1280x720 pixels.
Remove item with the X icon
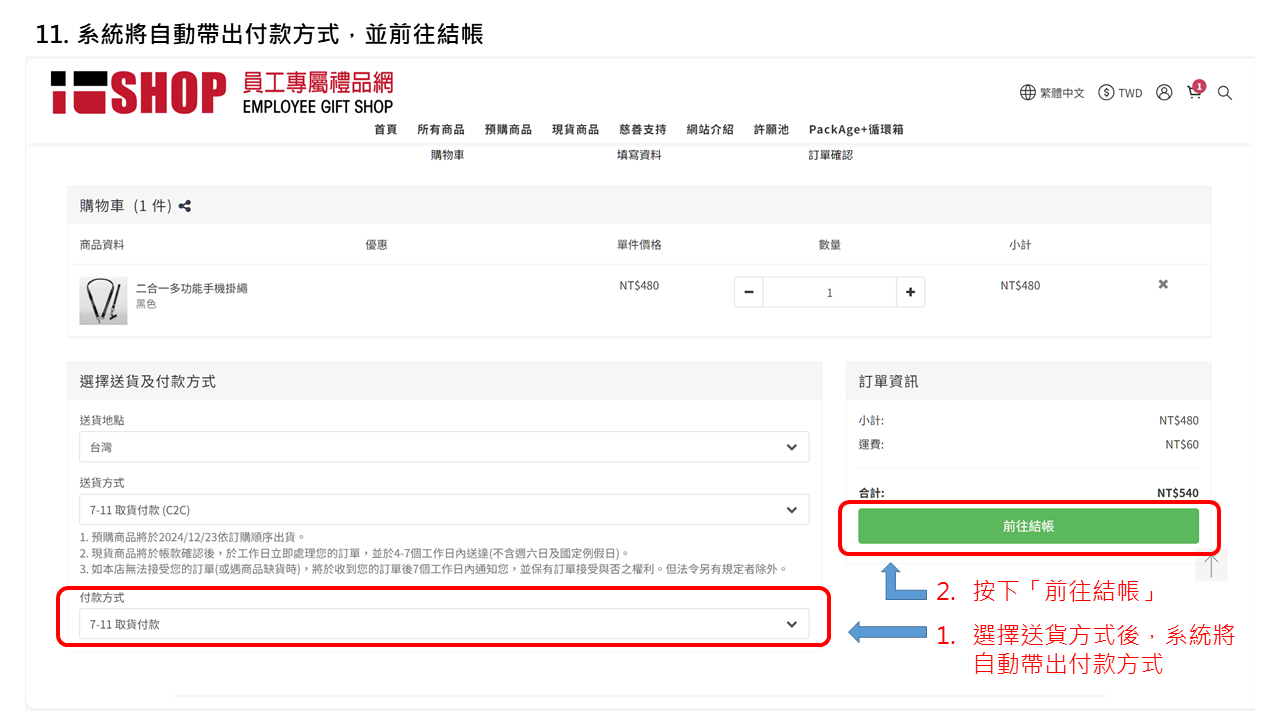pyautogui.click(x=1163, y=285)
